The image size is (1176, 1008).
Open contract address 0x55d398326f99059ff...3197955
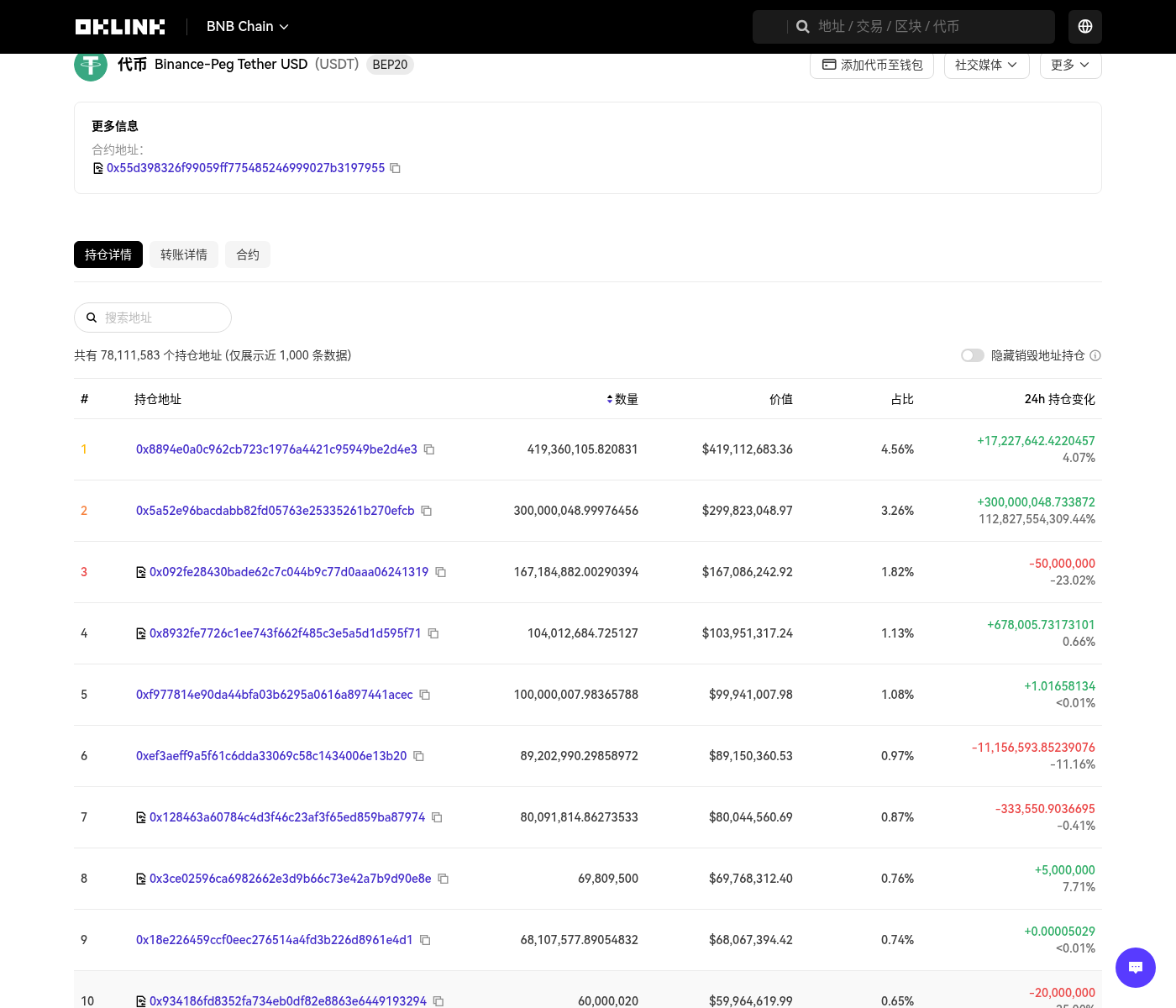[245, 168]
